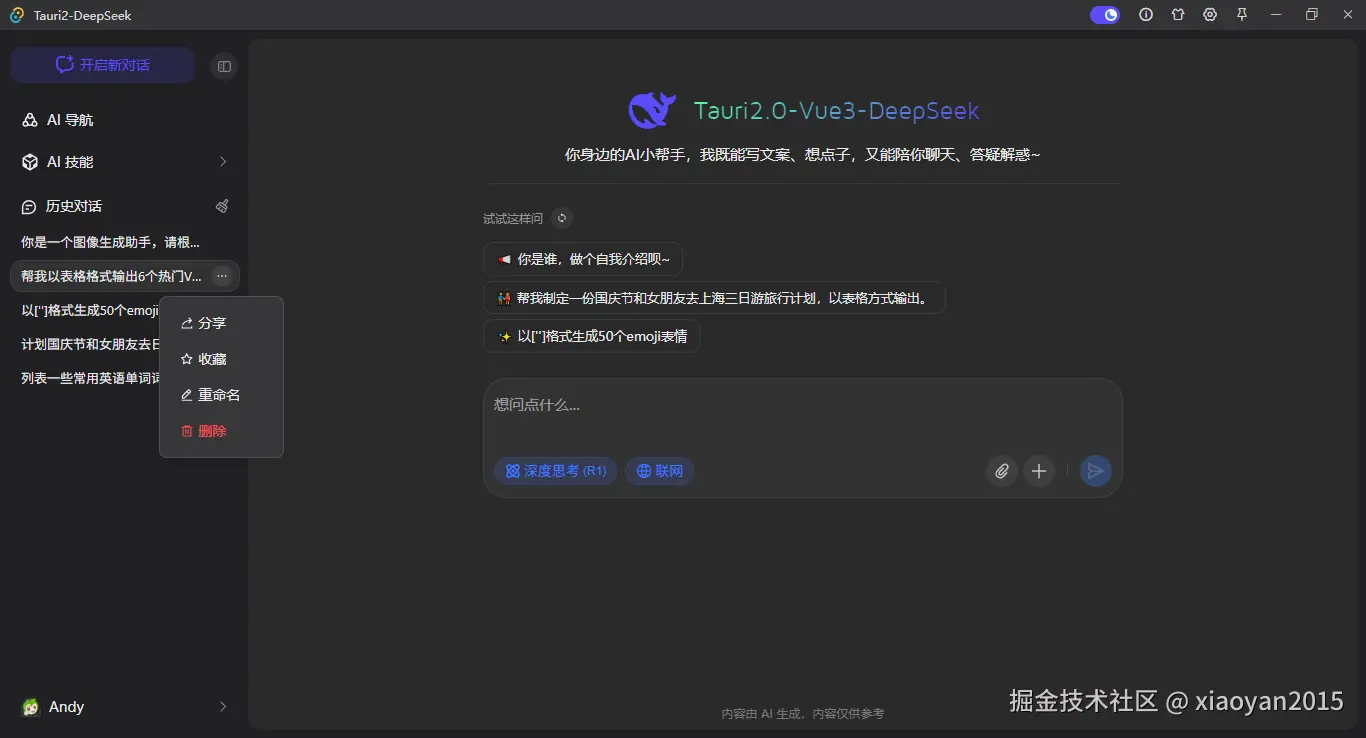Toggle the theme switch in title bar
Viewport: 1366px width, 738px height.
[1104, 15]
